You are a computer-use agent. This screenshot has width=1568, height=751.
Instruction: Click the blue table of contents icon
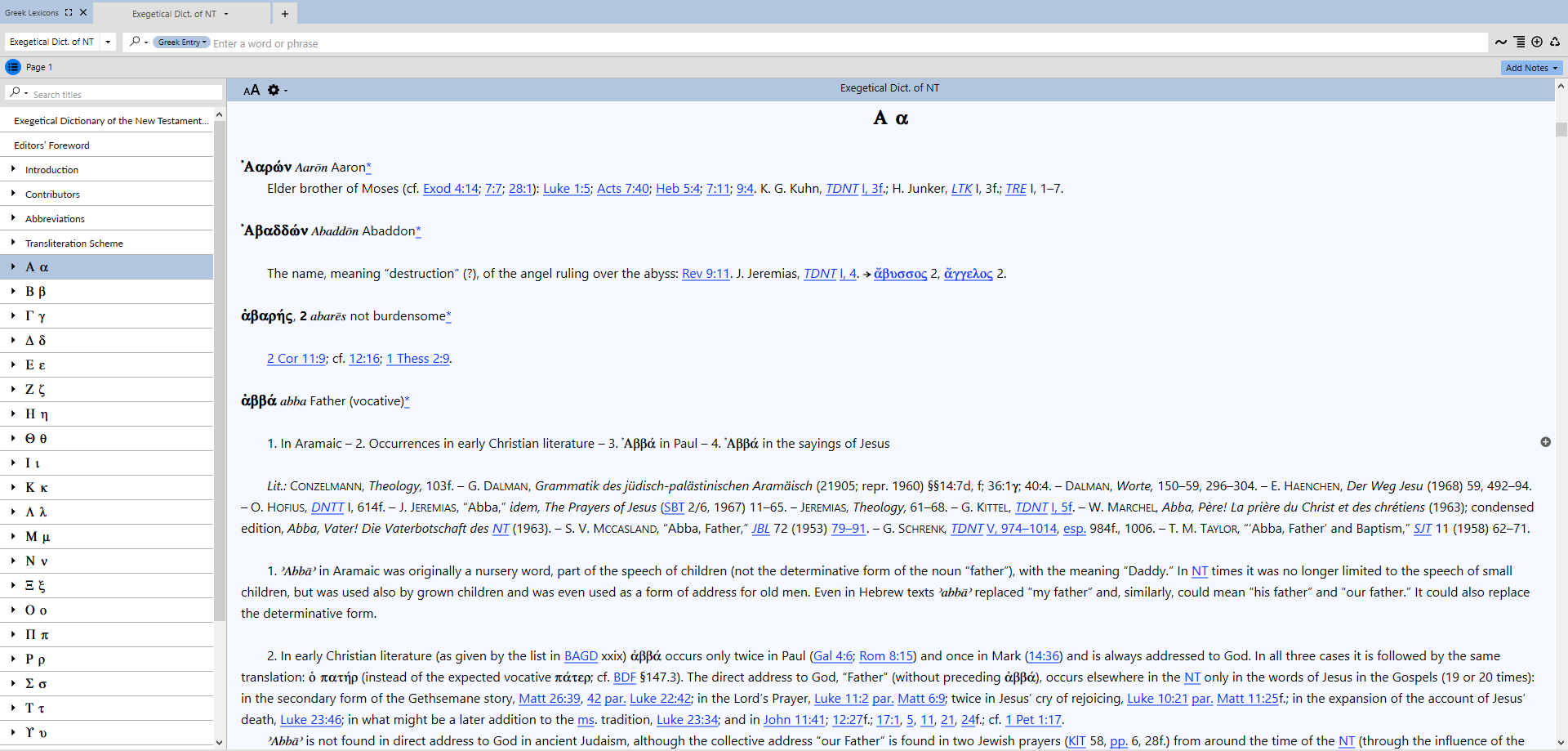click(x=13, y=67)
